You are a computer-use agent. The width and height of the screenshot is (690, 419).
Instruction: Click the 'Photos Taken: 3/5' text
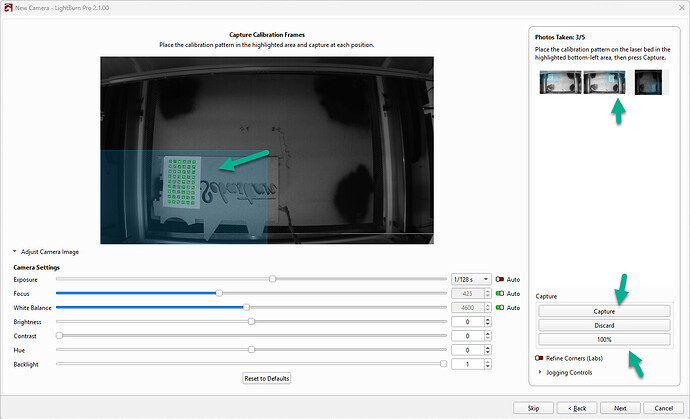coord(560,37)
